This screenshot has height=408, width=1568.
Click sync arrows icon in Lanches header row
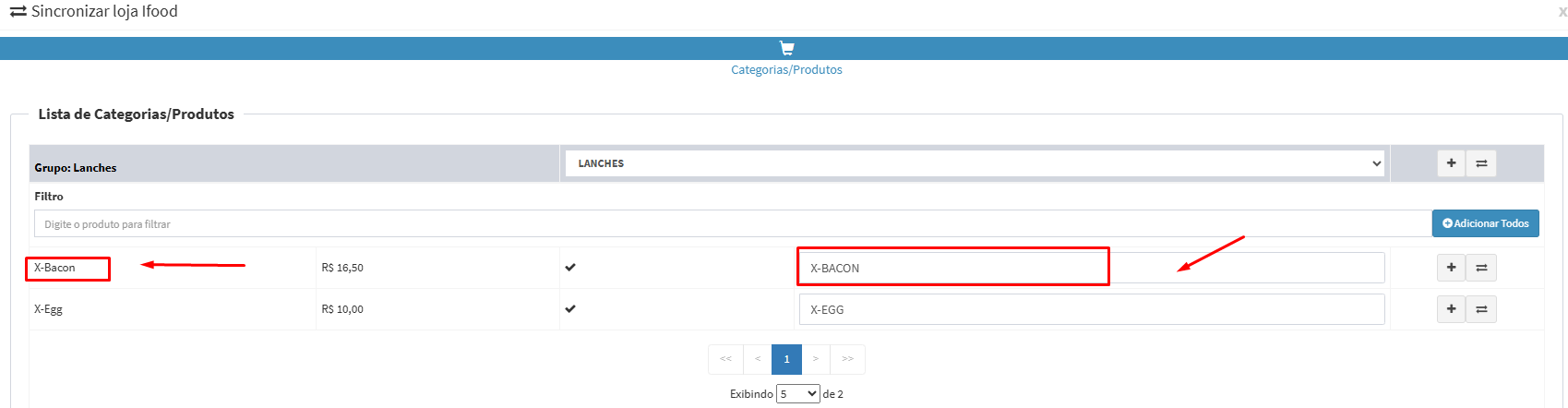(x=1481, y=163)
